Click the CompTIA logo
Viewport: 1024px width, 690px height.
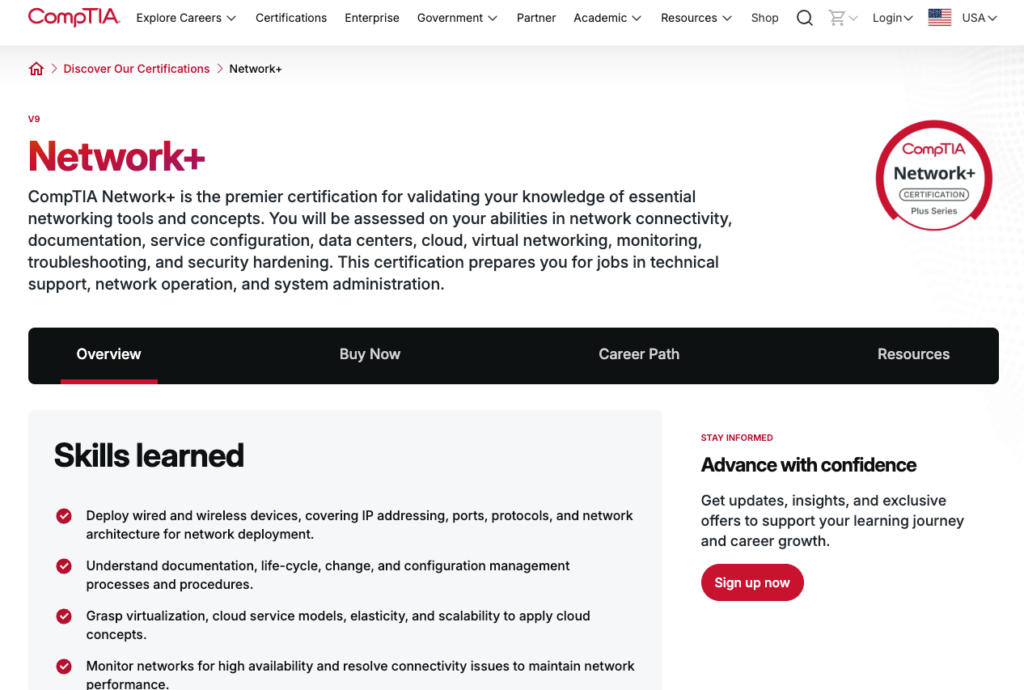(x=73, y=17)
